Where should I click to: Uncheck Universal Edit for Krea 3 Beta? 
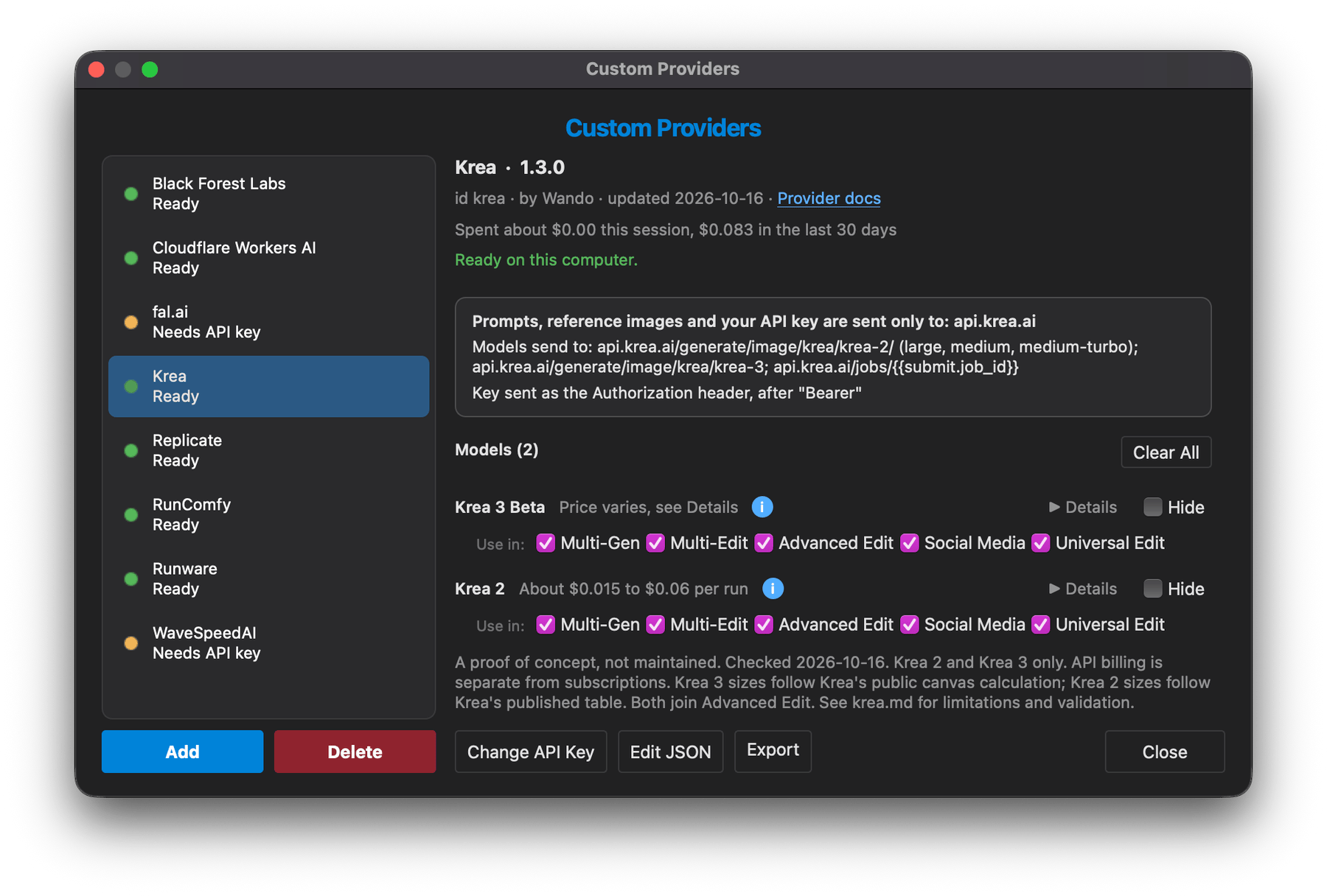(x=1041, y=543)
